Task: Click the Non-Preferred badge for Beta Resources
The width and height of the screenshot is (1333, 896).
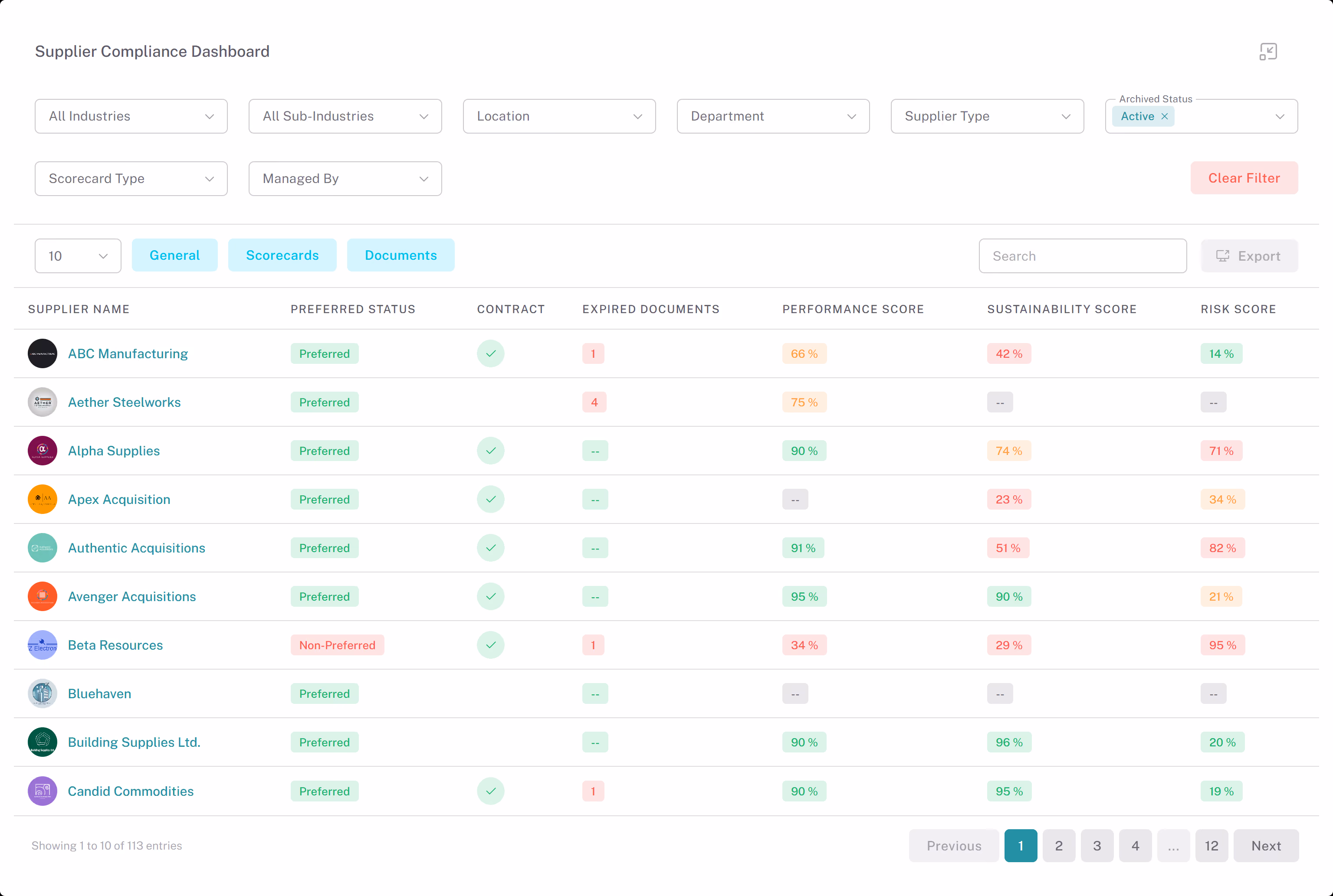Action: (x=337, y=645)
